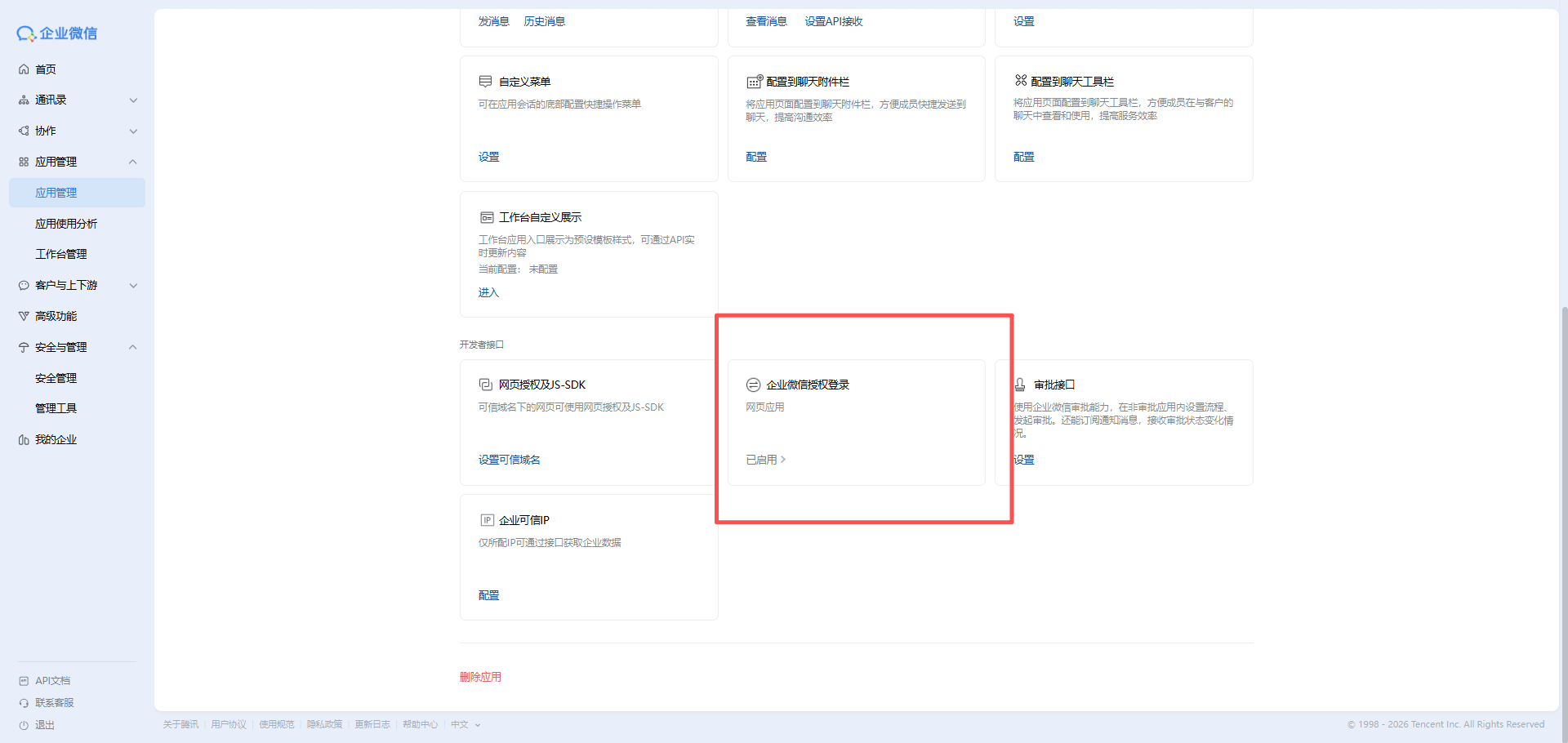Click the red 删除应用 link
Viewport: 1568px width, 743px height.
(x=481, y=677)
